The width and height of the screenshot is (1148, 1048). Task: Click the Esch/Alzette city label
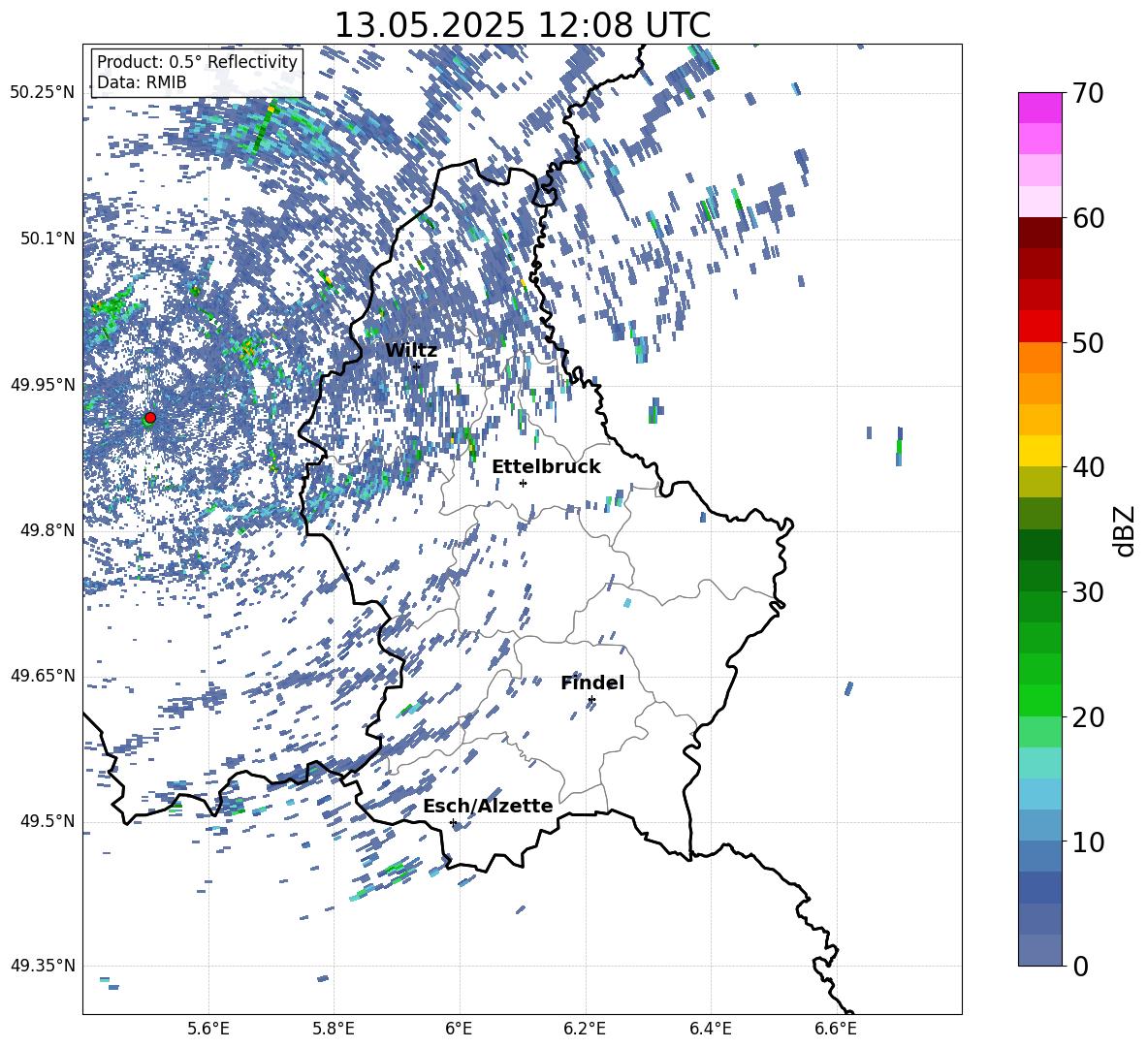[488, 806]
